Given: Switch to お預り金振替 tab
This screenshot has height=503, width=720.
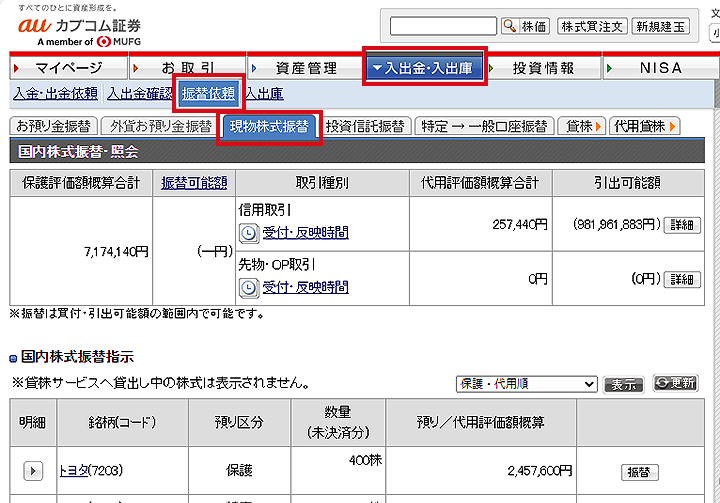Looking at the screenshot, I should pos(53,126).
